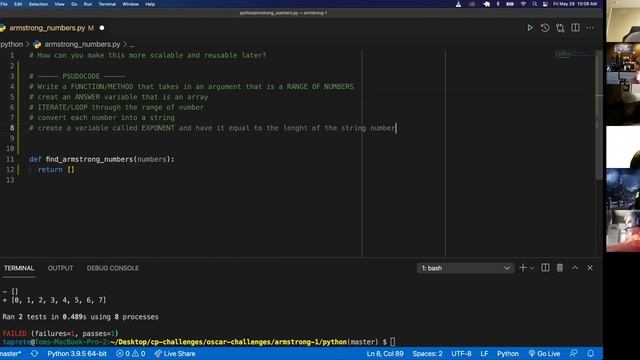Click Go Live server button

pyautogui.click(x=544, y=353)
